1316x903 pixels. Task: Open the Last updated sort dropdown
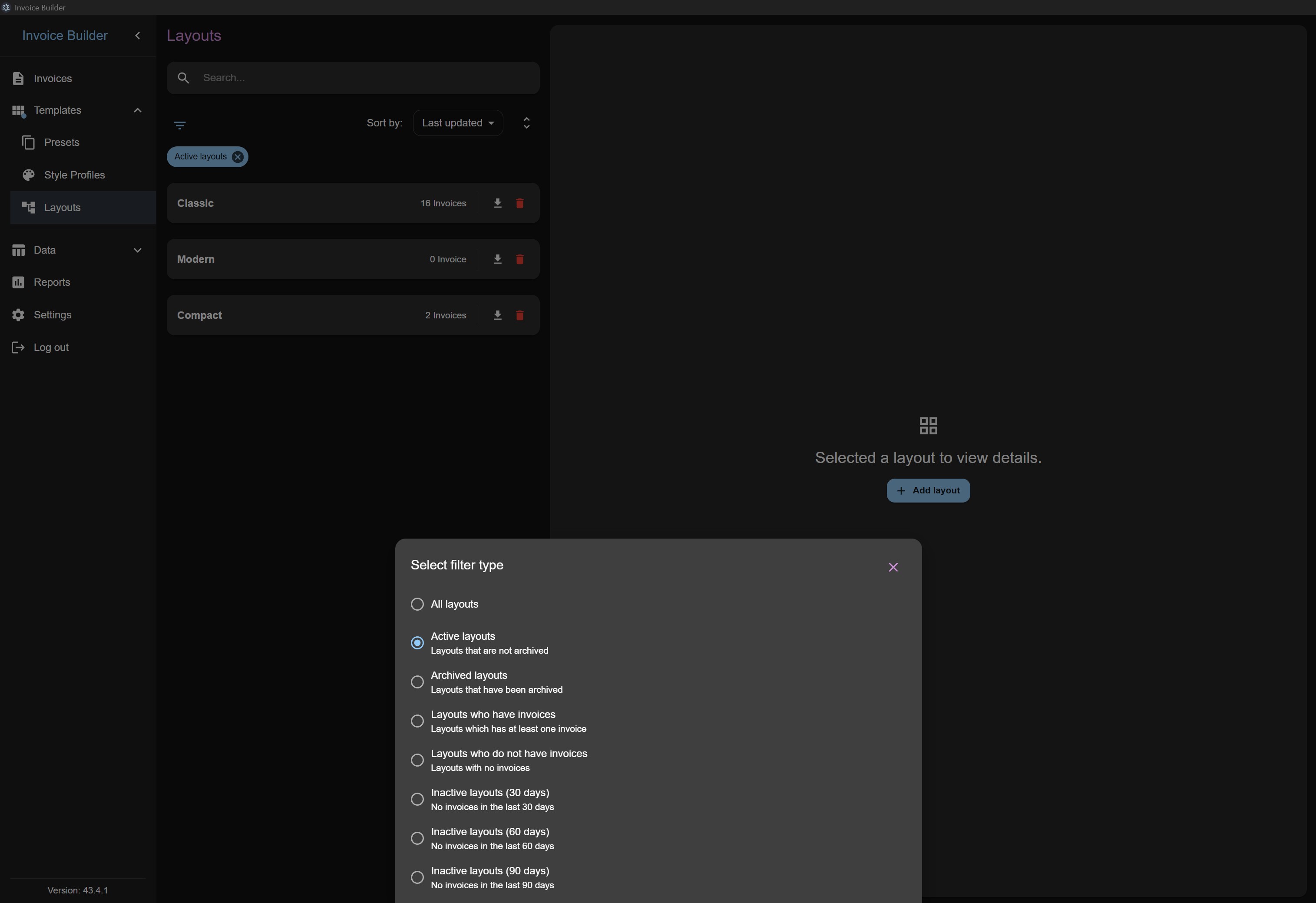[458, 123]
